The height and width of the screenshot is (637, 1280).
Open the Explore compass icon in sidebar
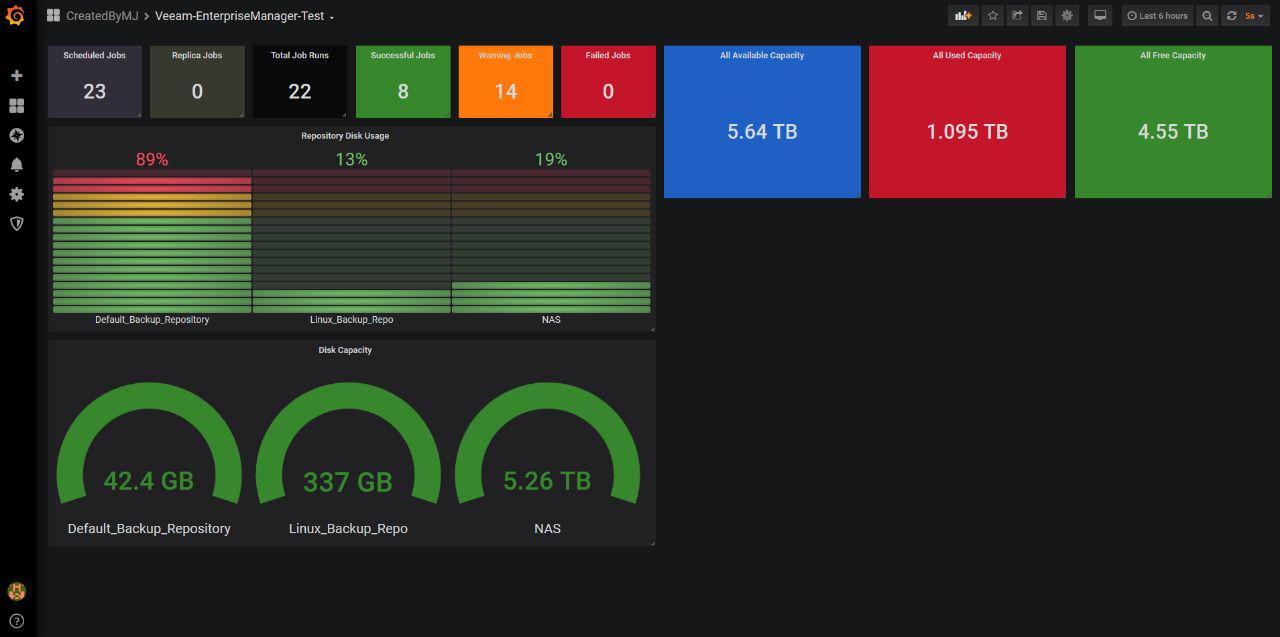16,135
